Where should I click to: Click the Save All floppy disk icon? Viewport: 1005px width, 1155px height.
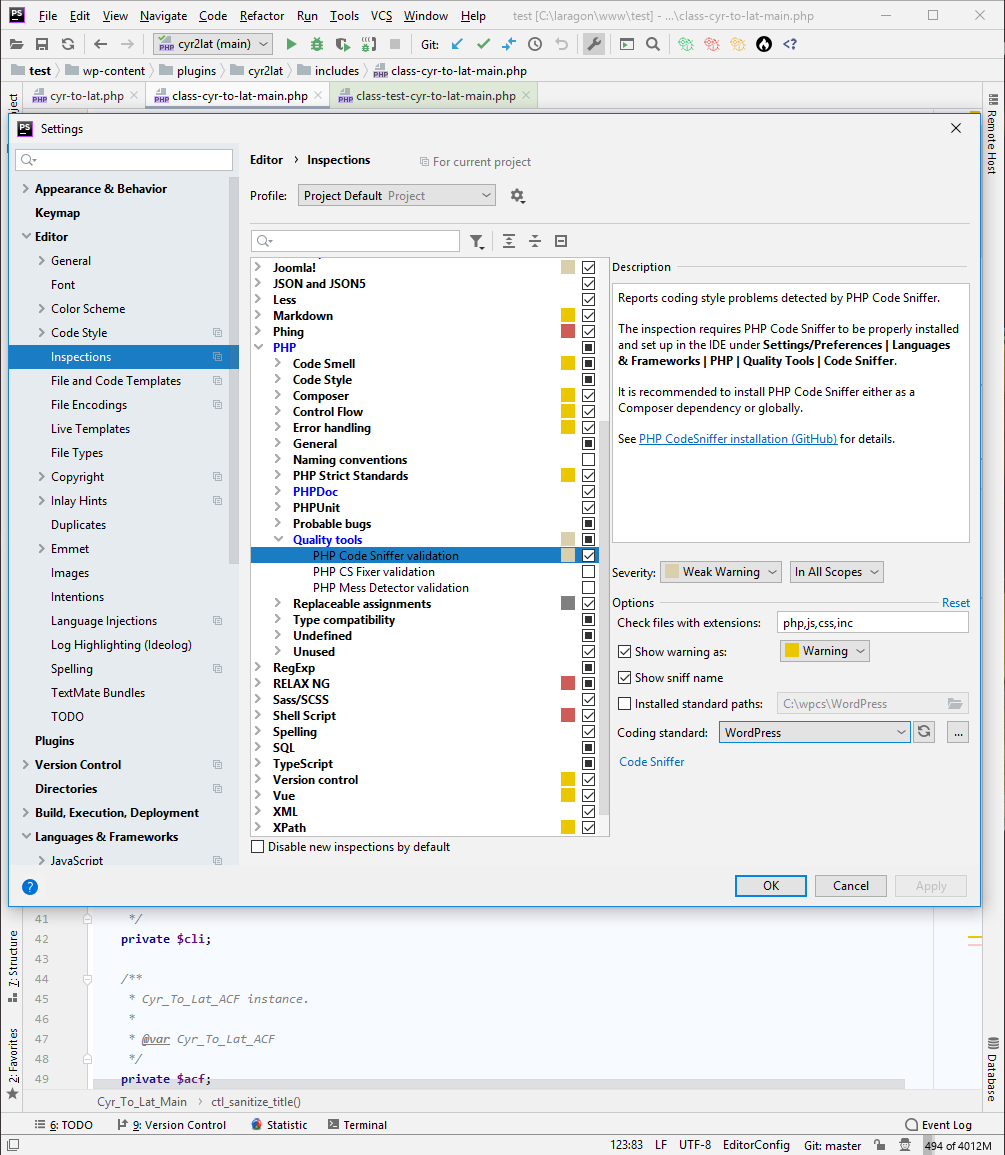(x=42, y=44)
